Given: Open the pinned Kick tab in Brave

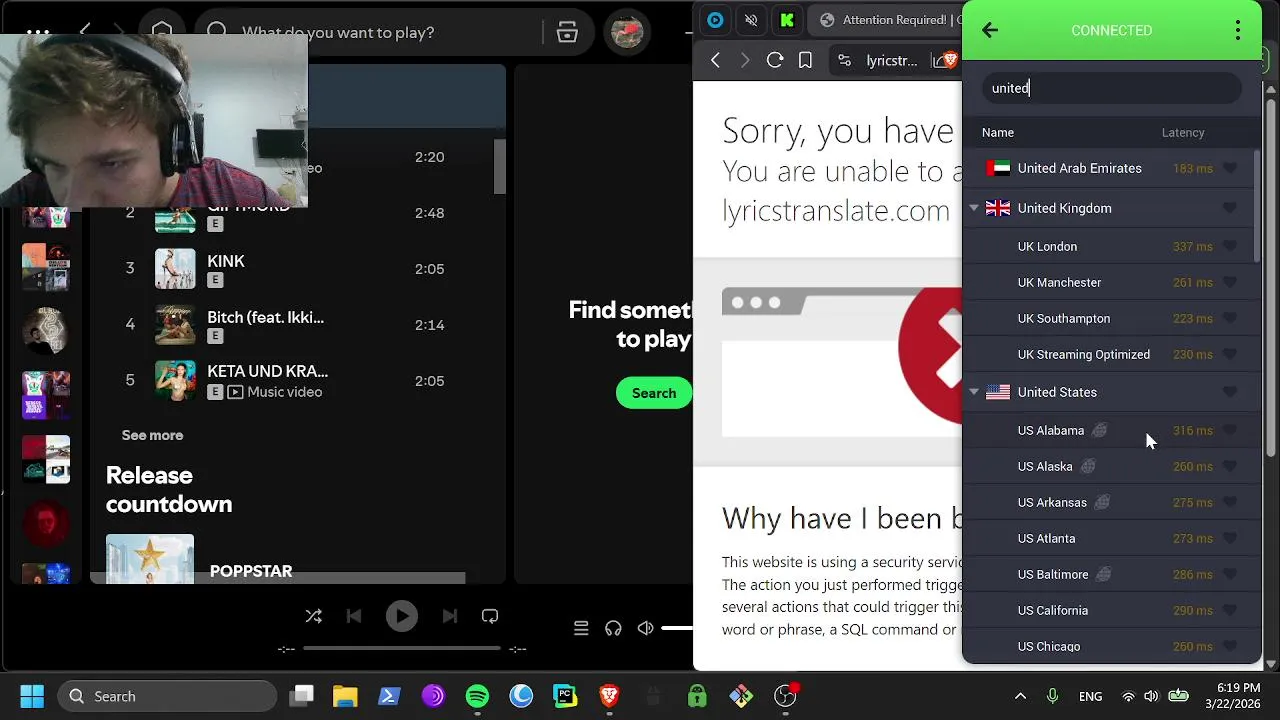Looking at the screenshot, I should pos(787,20).
